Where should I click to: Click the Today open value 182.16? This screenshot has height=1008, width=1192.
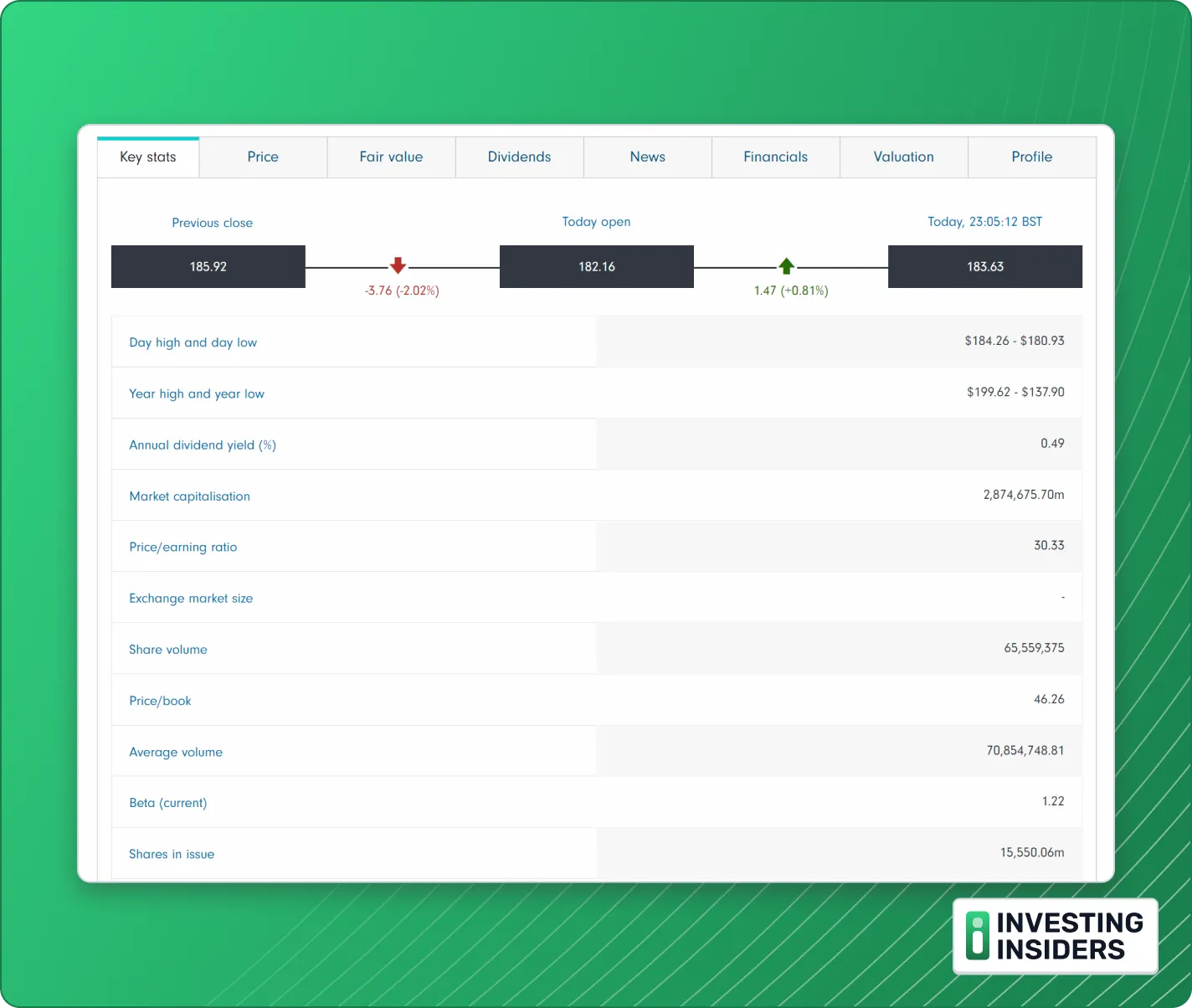(597, 266)
